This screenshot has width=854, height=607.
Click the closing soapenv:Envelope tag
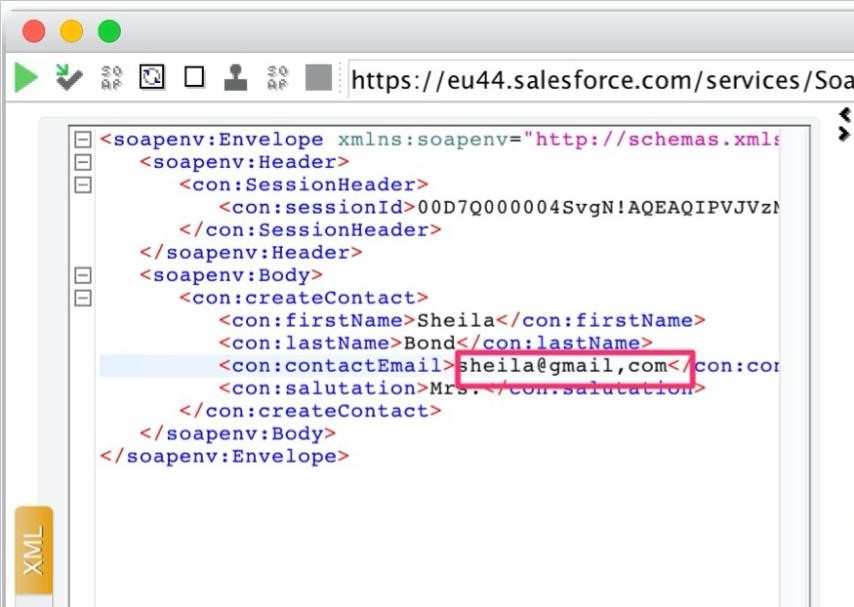224,457
